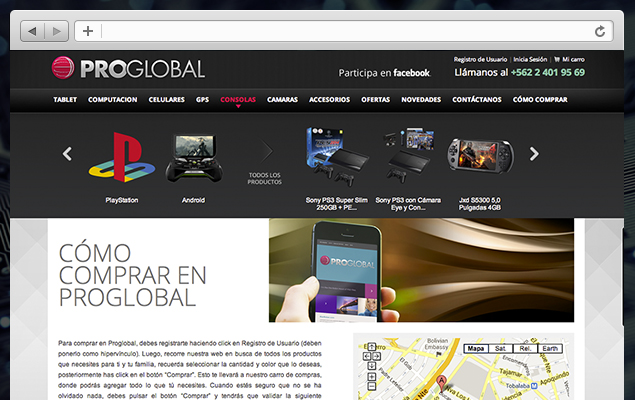Open the Inicia Sesión link
This screenshot has width=635, height=400.
[x=530, y=60]
